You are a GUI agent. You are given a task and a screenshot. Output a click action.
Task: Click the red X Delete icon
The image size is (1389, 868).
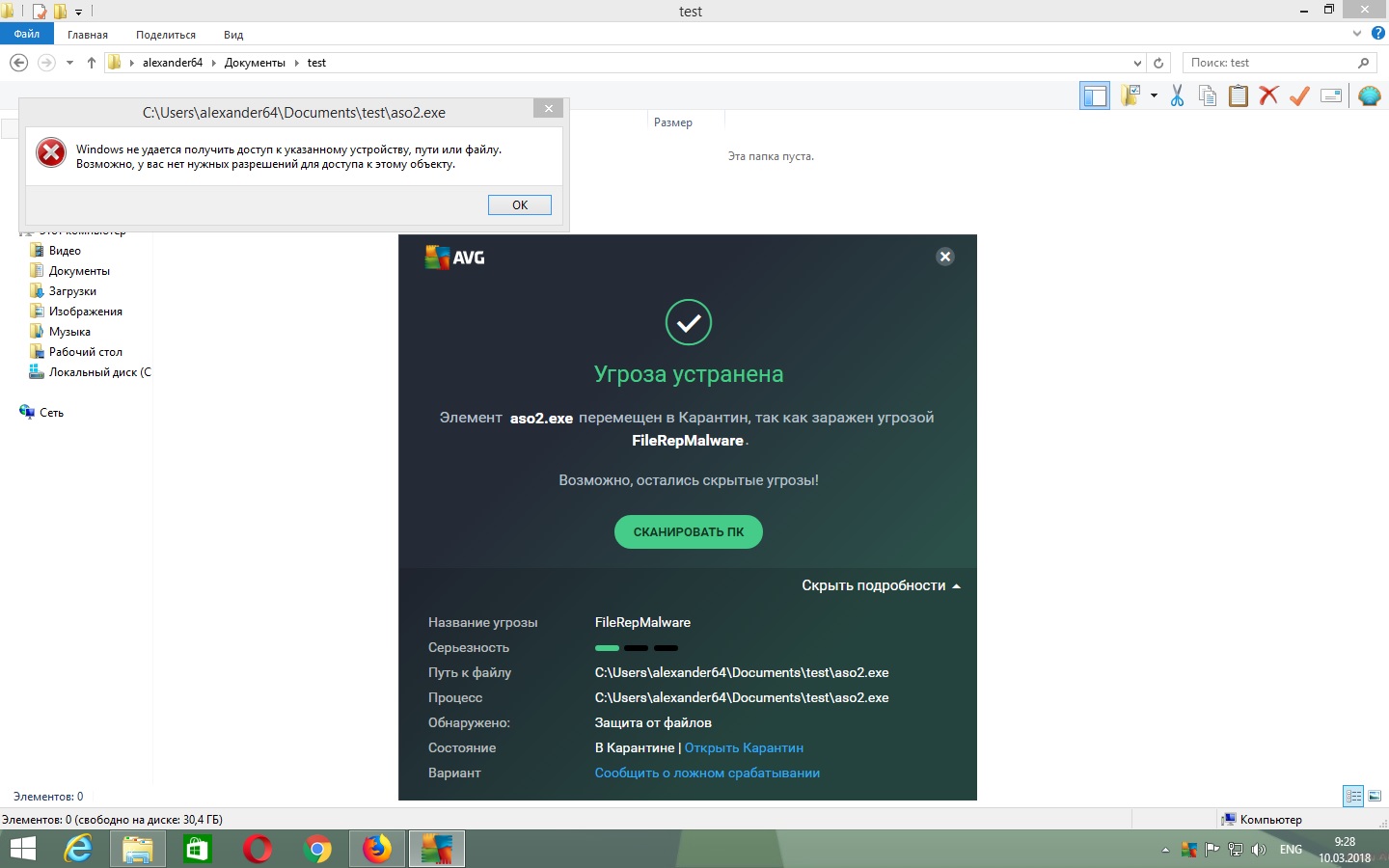(x=1269, y=95)
